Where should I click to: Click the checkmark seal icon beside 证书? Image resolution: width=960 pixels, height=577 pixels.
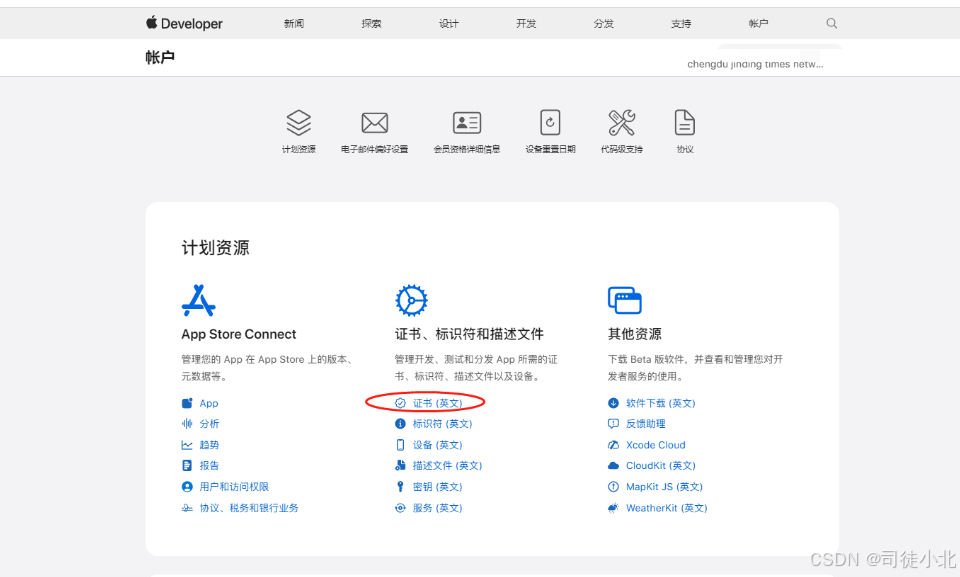click(400, 403)
